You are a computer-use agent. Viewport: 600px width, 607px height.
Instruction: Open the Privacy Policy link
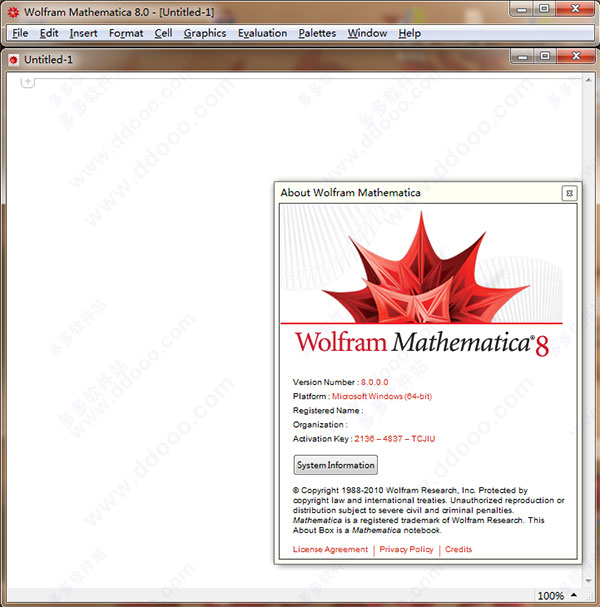pyautogui.click(x=406, y=549)
